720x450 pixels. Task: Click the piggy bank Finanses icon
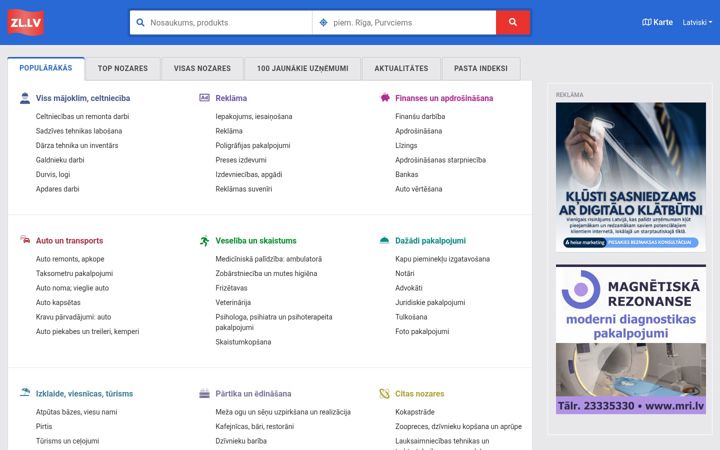(x=385, y=97)
